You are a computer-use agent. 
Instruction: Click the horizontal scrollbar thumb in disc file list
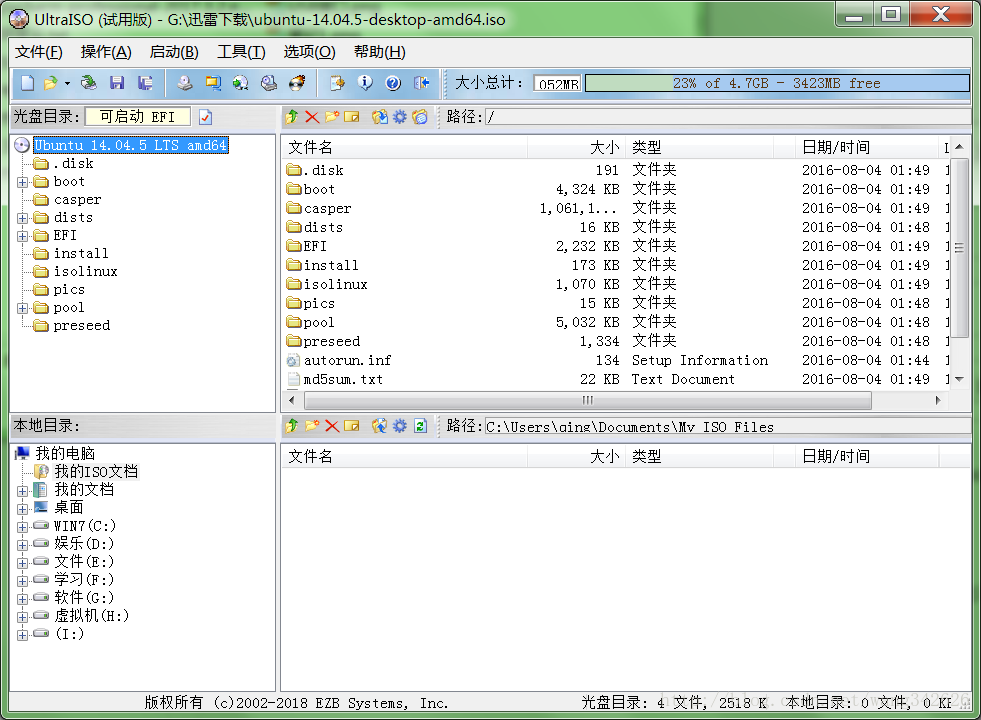click(587, 400)
